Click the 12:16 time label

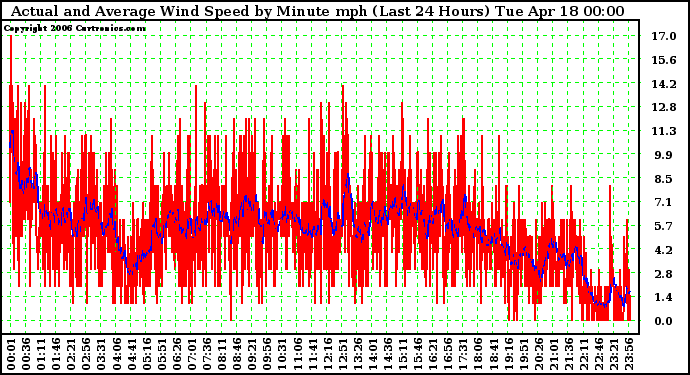click(328, 354)
